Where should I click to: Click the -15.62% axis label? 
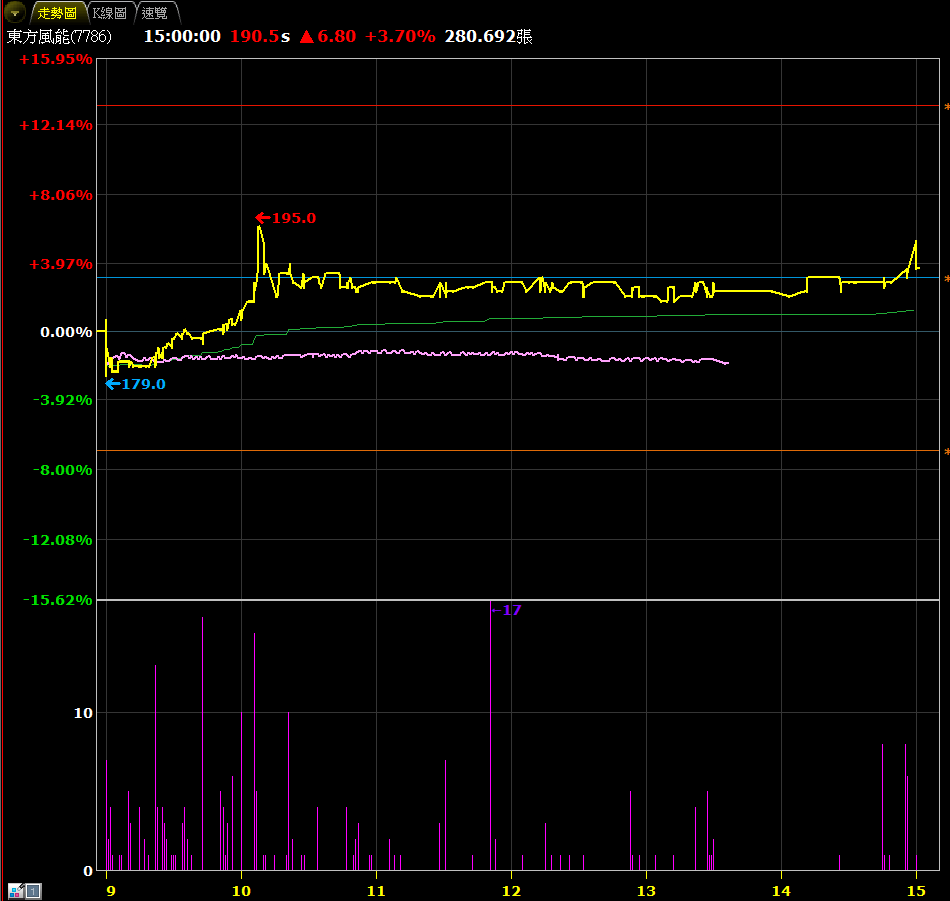(x=58, y=600)
